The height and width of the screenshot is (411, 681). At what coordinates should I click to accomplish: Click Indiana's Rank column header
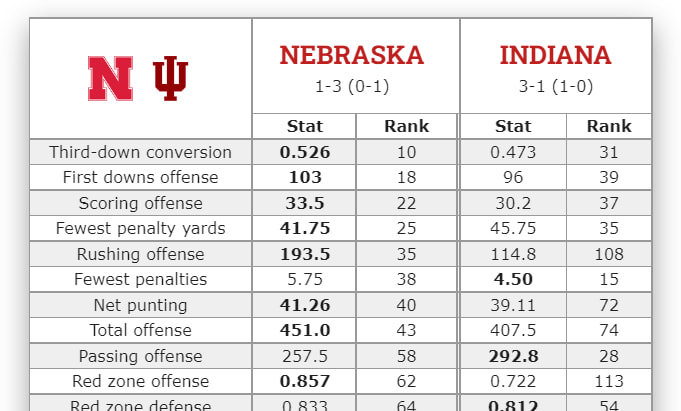[609, 126]
